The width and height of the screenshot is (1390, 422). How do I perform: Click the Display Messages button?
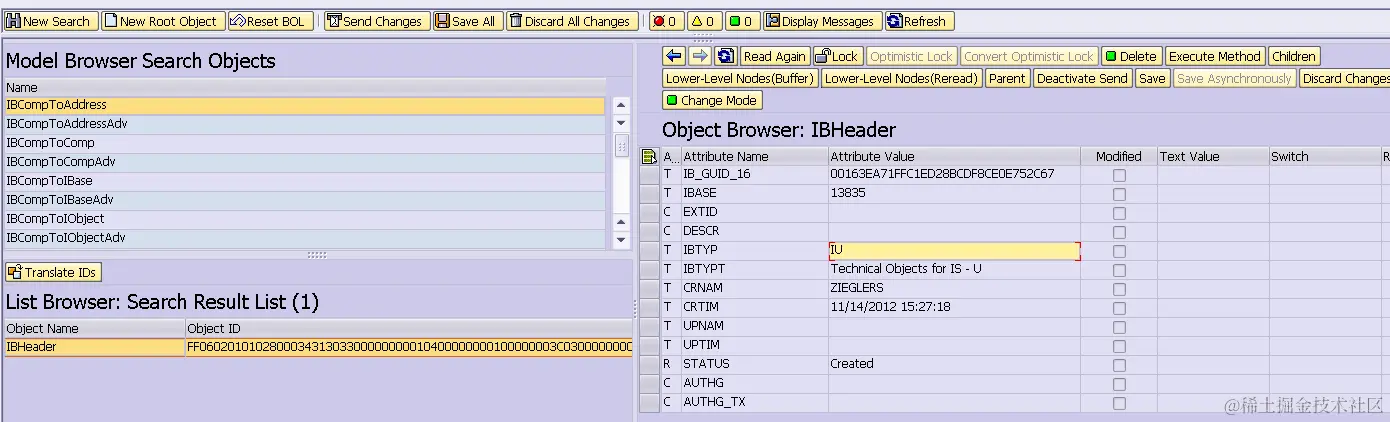pyautogui.click(x=822, y=21)
